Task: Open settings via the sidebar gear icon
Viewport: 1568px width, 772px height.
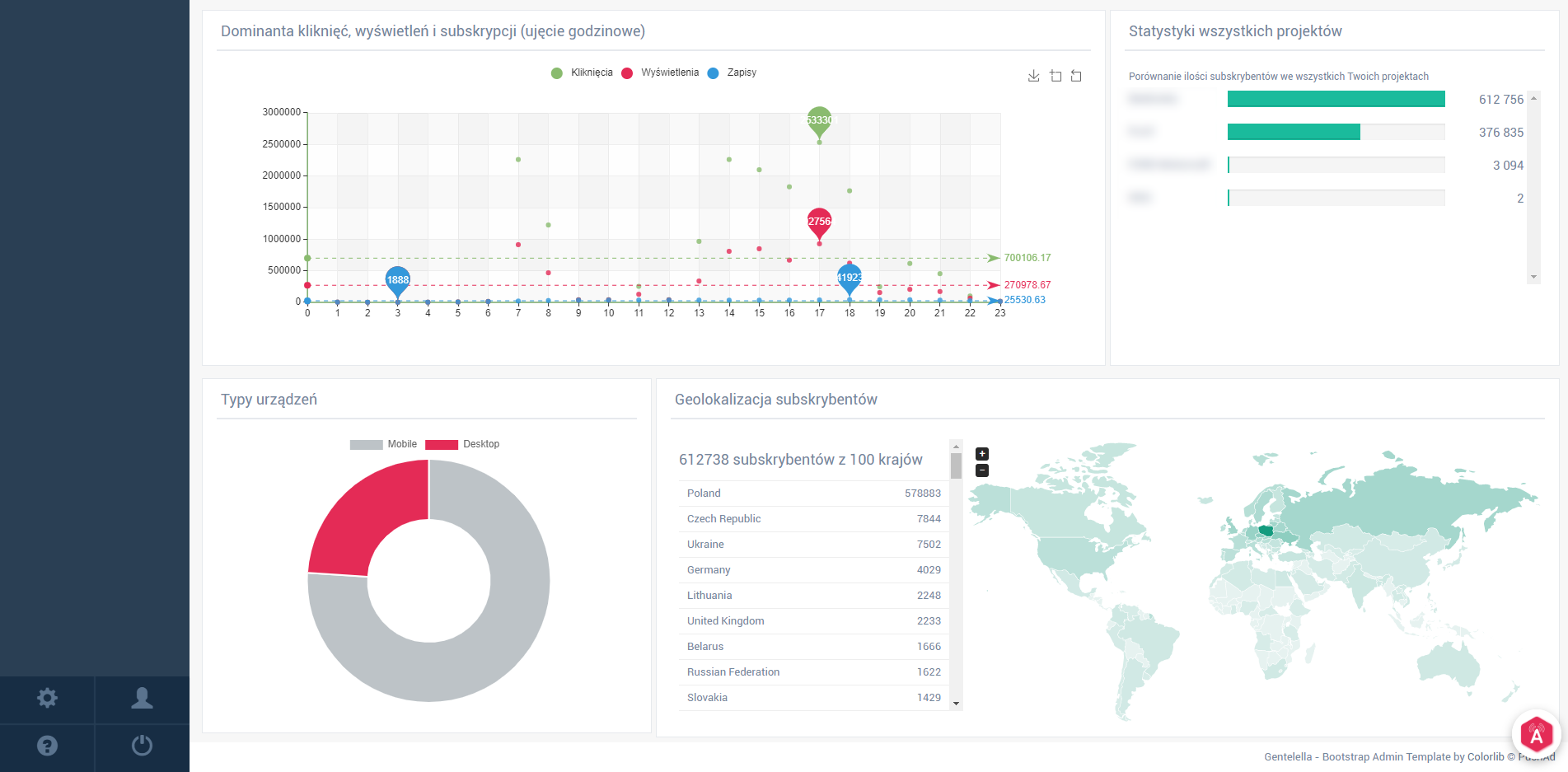Action: pos(47,699)
